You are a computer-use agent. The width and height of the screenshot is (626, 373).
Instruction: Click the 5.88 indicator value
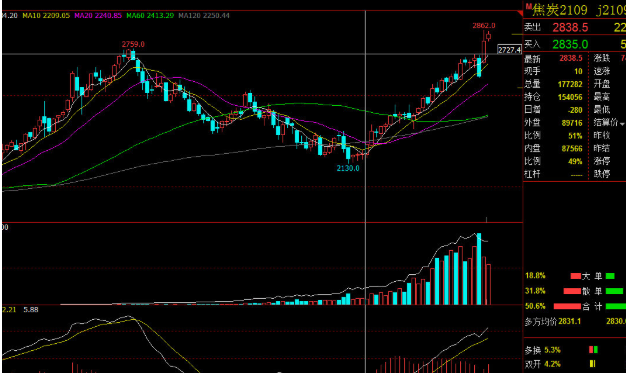click(x=31, y=310)
